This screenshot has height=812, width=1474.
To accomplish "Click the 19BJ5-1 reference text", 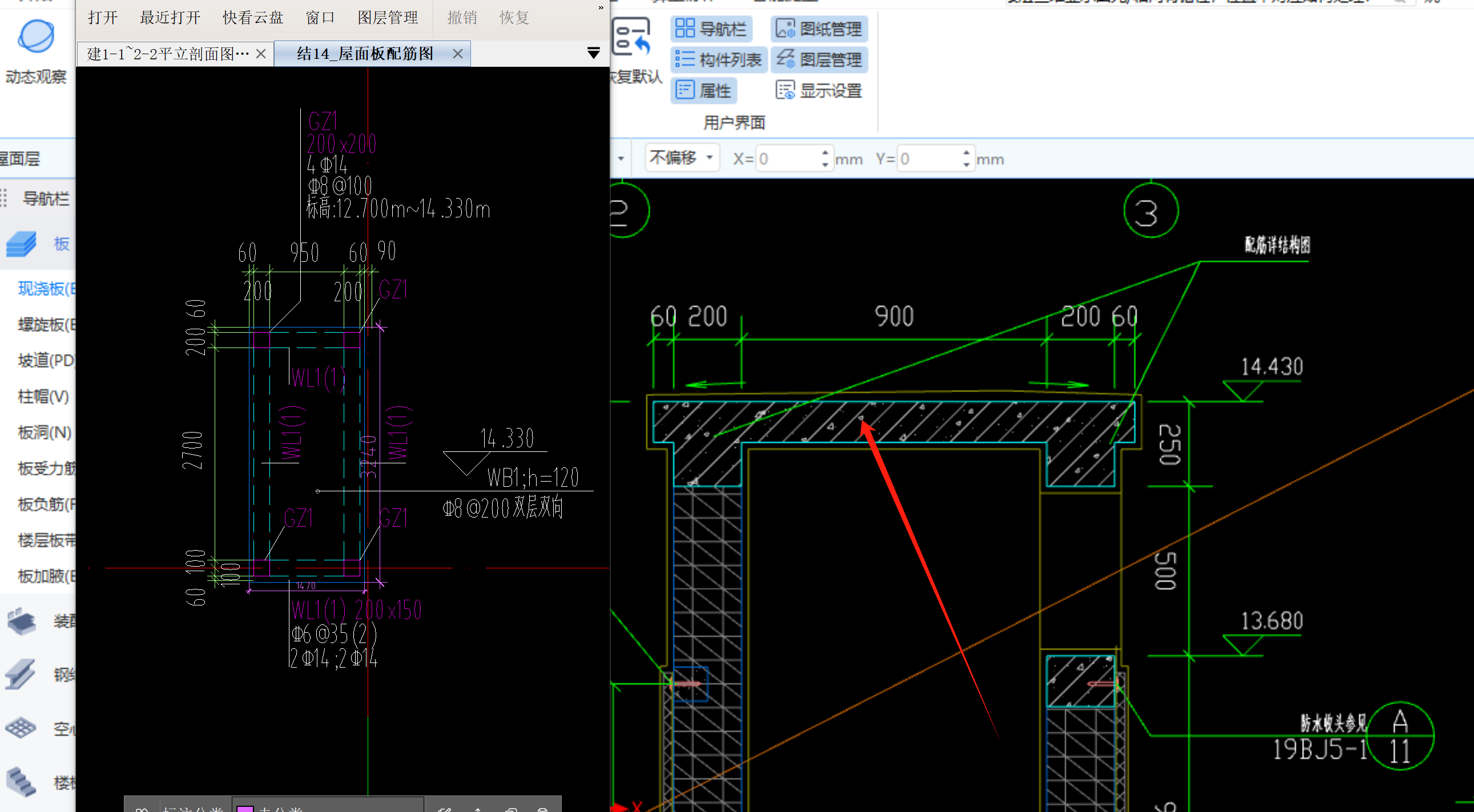I will pos(1319,749).
